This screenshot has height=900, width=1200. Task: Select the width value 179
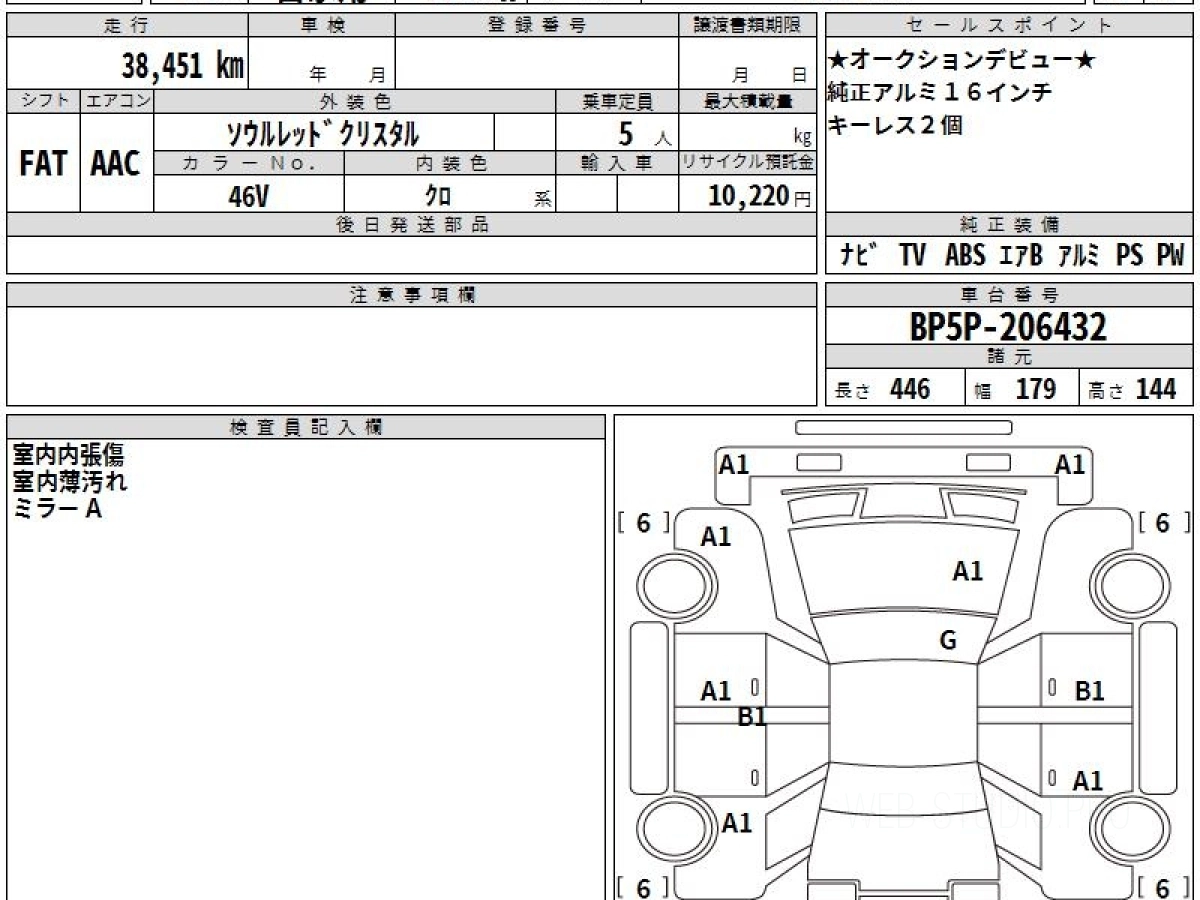coord(1036,389)
